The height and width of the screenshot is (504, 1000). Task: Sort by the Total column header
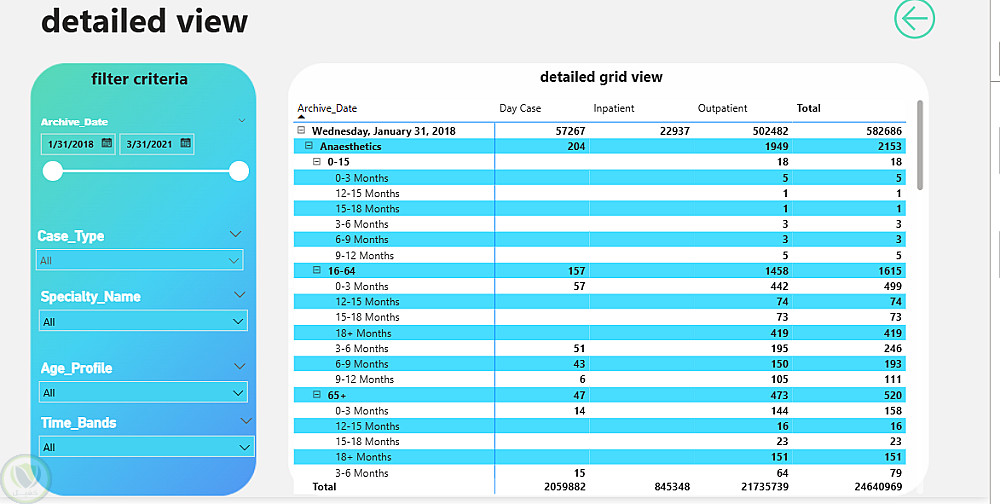pyautogui.click(x=808, y=108)
